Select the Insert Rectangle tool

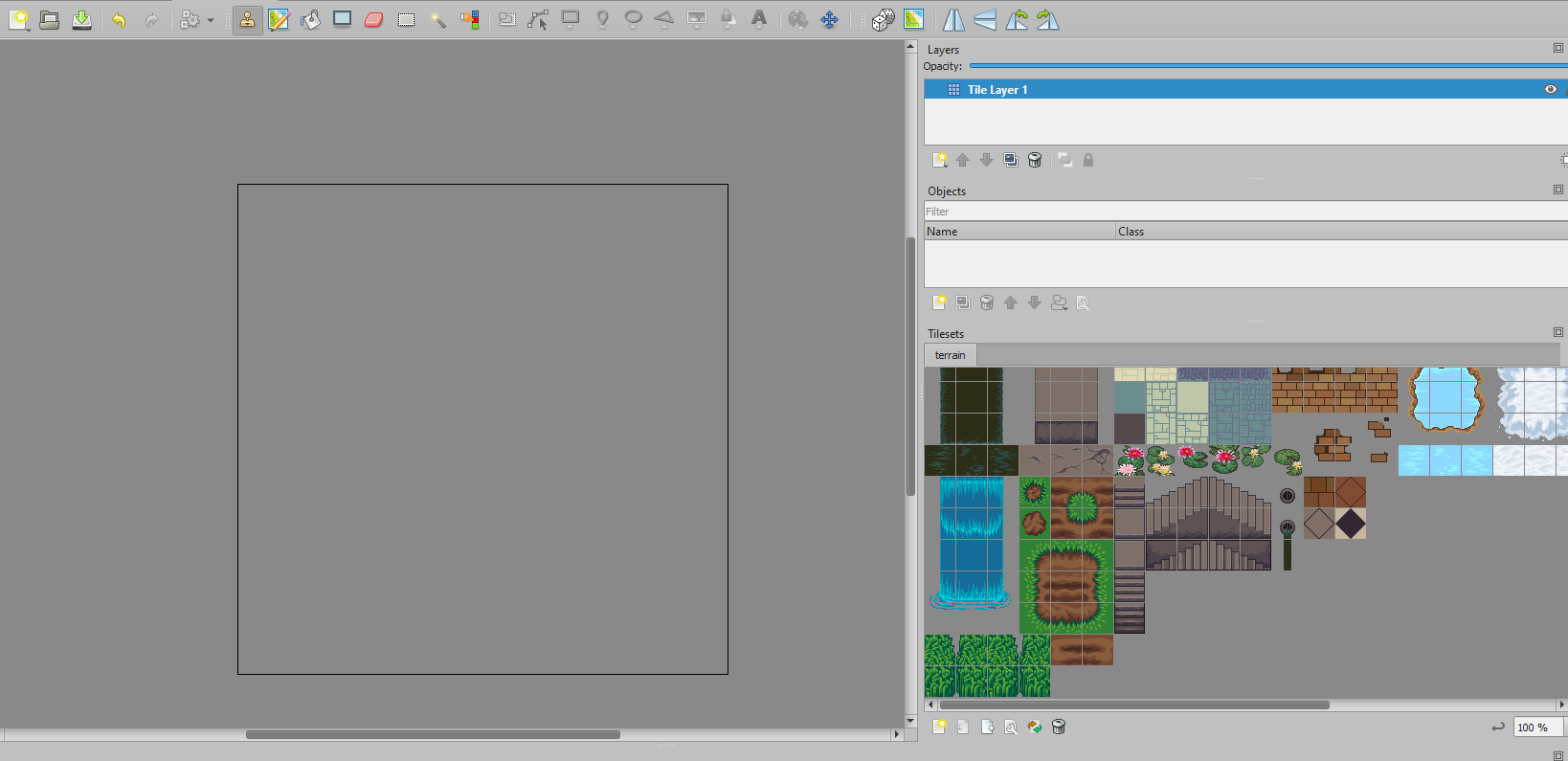(571, 19)
